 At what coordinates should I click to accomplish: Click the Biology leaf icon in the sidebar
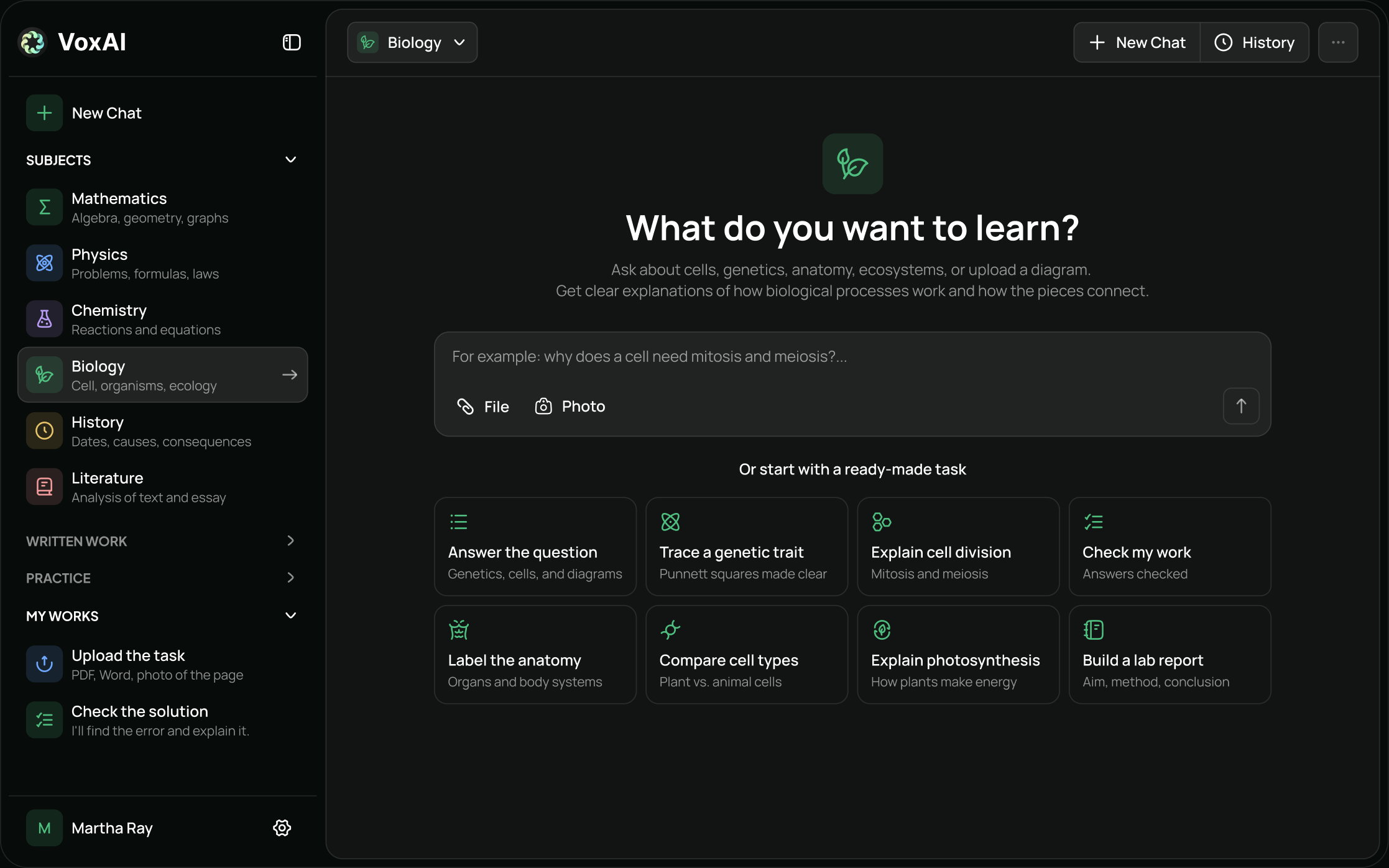coord(45,375)
